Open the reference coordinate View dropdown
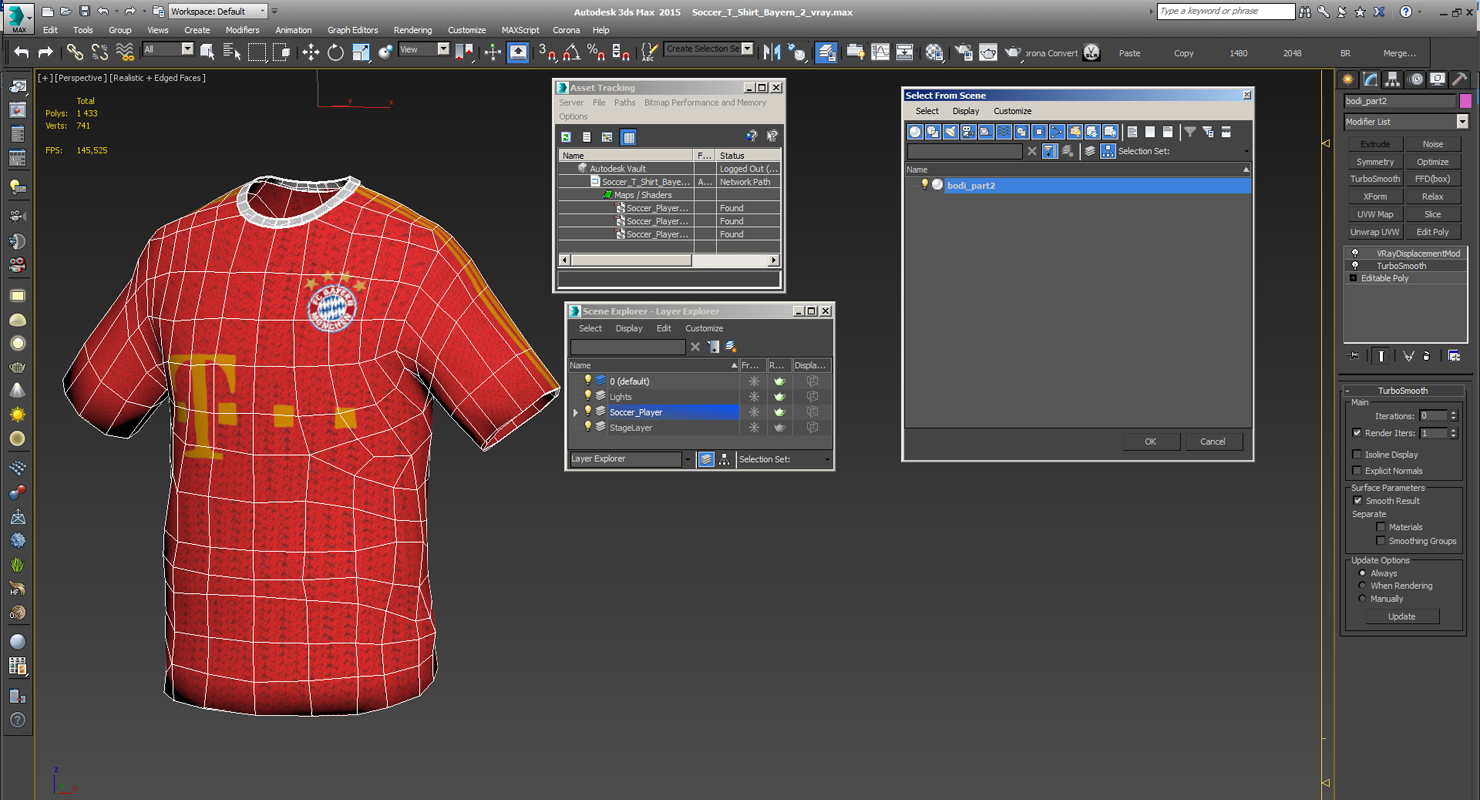Screen dimensions: 1480x800 (424, 49)
